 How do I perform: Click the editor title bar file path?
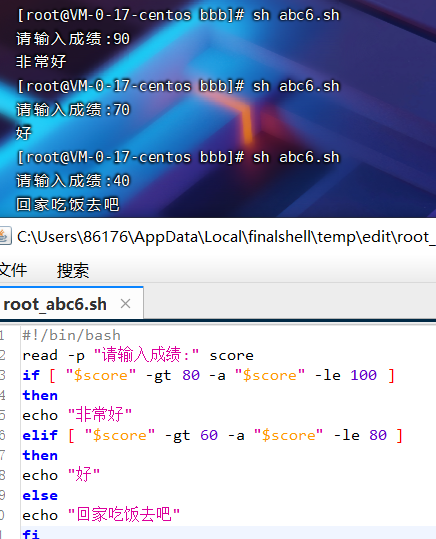point(226,236)
